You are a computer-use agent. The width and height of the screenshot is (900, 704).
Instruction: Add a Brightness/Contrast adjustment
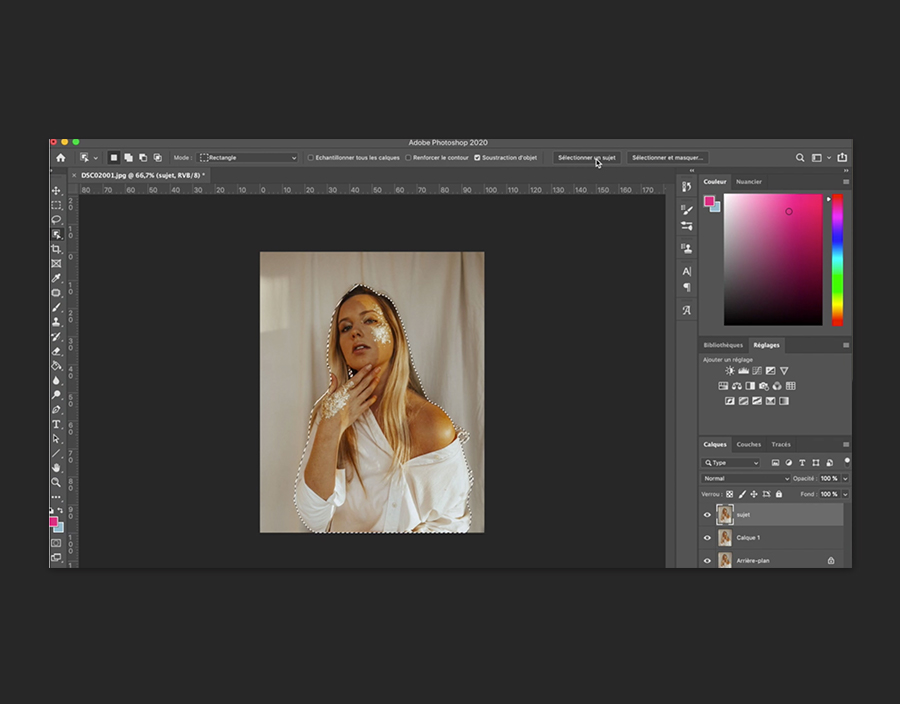click(730, 371)
